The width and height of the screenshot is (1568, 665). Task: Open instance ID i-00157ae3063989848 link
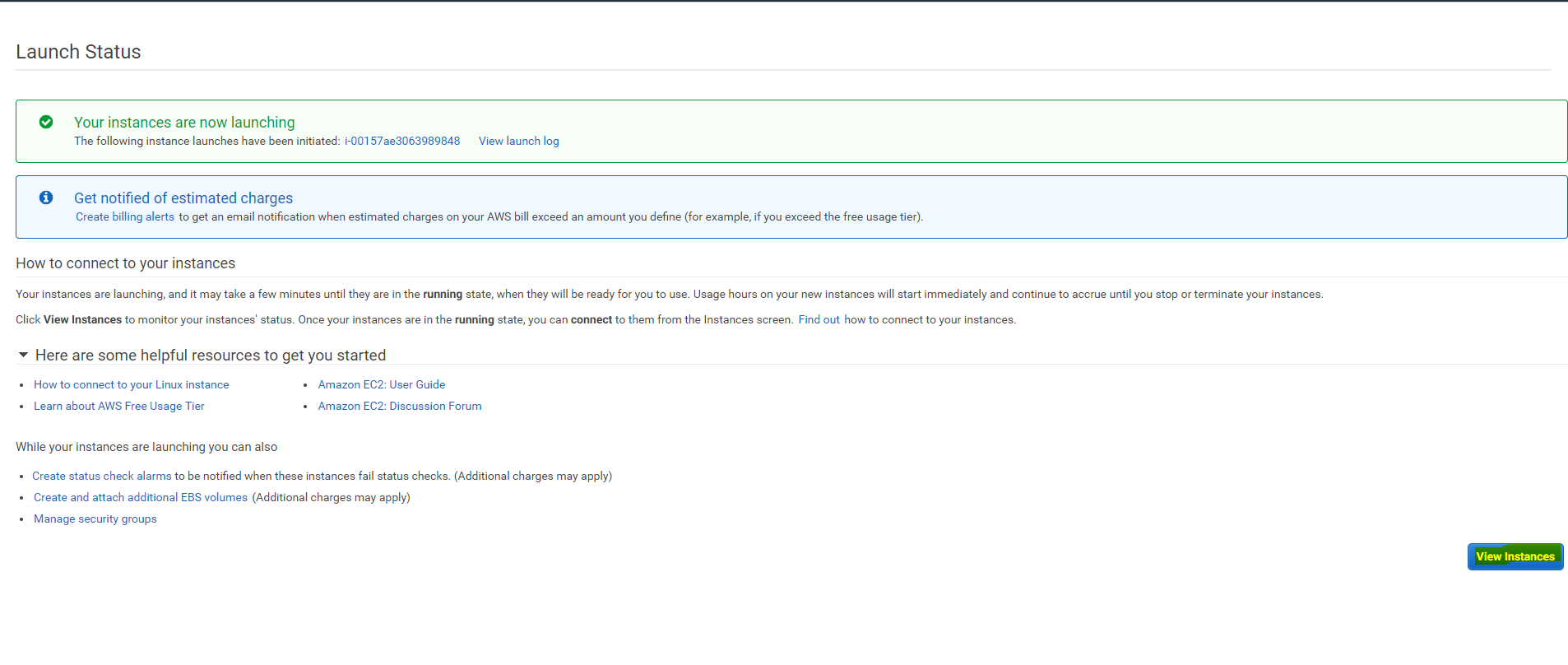tap(401, 141)
